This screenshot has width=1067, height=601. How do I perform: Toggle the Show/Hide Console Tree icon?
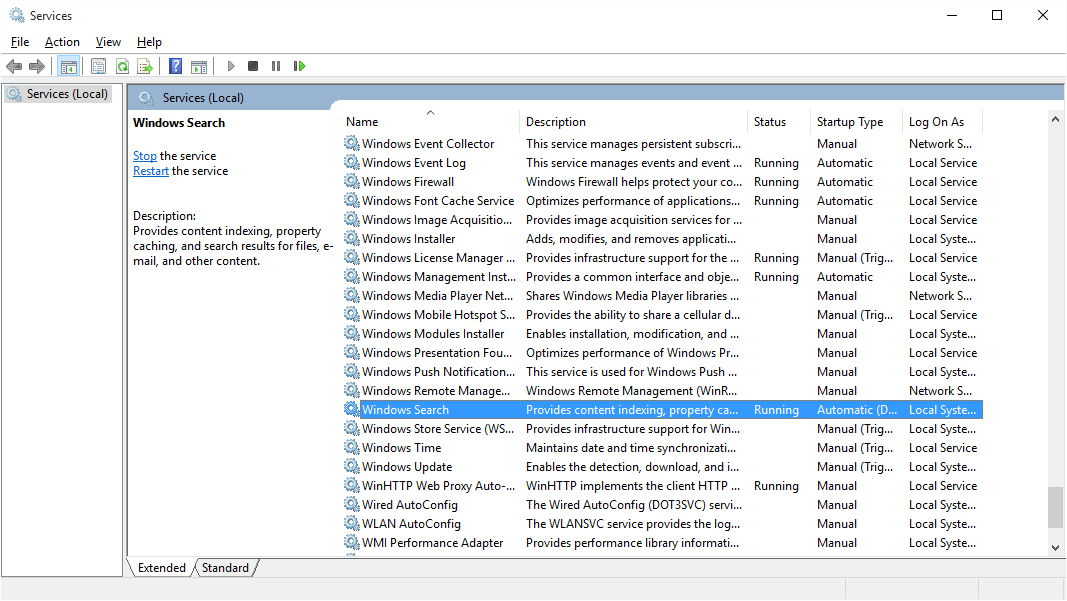pos(68,66)
